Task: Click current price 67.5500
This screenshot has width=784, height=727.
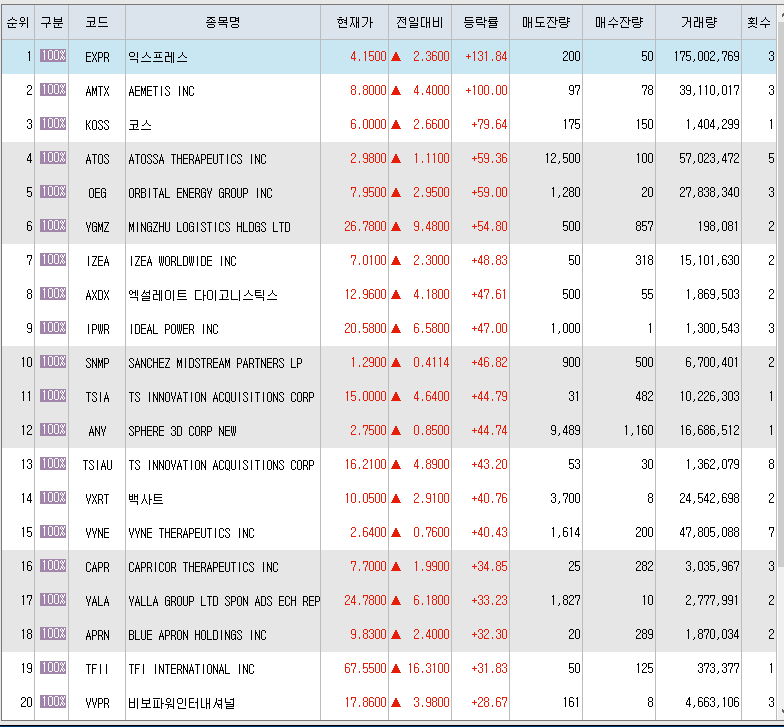Action: coord(365,668)
